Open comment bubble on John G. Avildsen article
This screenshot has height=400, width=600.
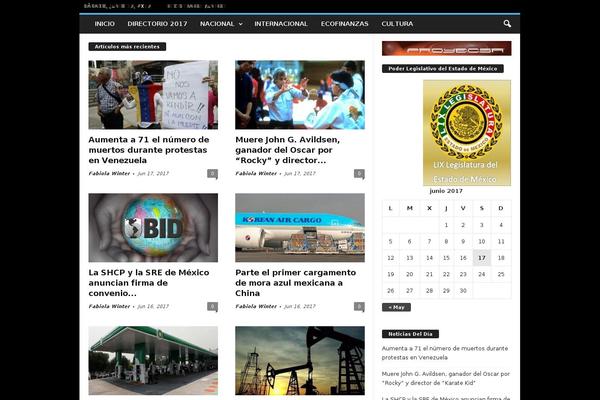point(359,174)
